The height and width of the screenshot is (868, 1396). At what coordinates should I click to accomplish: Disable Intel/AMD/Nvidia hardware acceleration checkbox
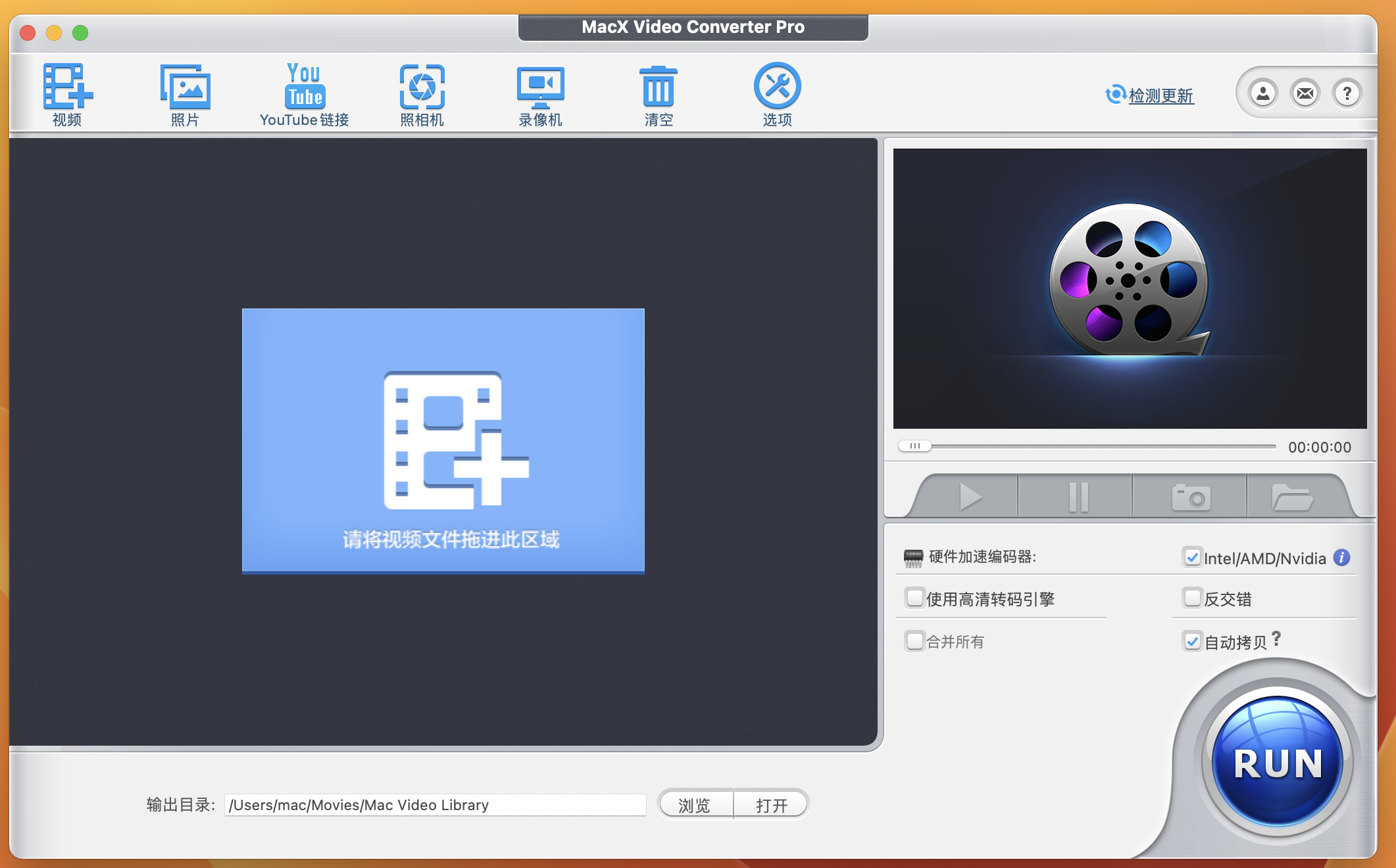coord(1192,558)
